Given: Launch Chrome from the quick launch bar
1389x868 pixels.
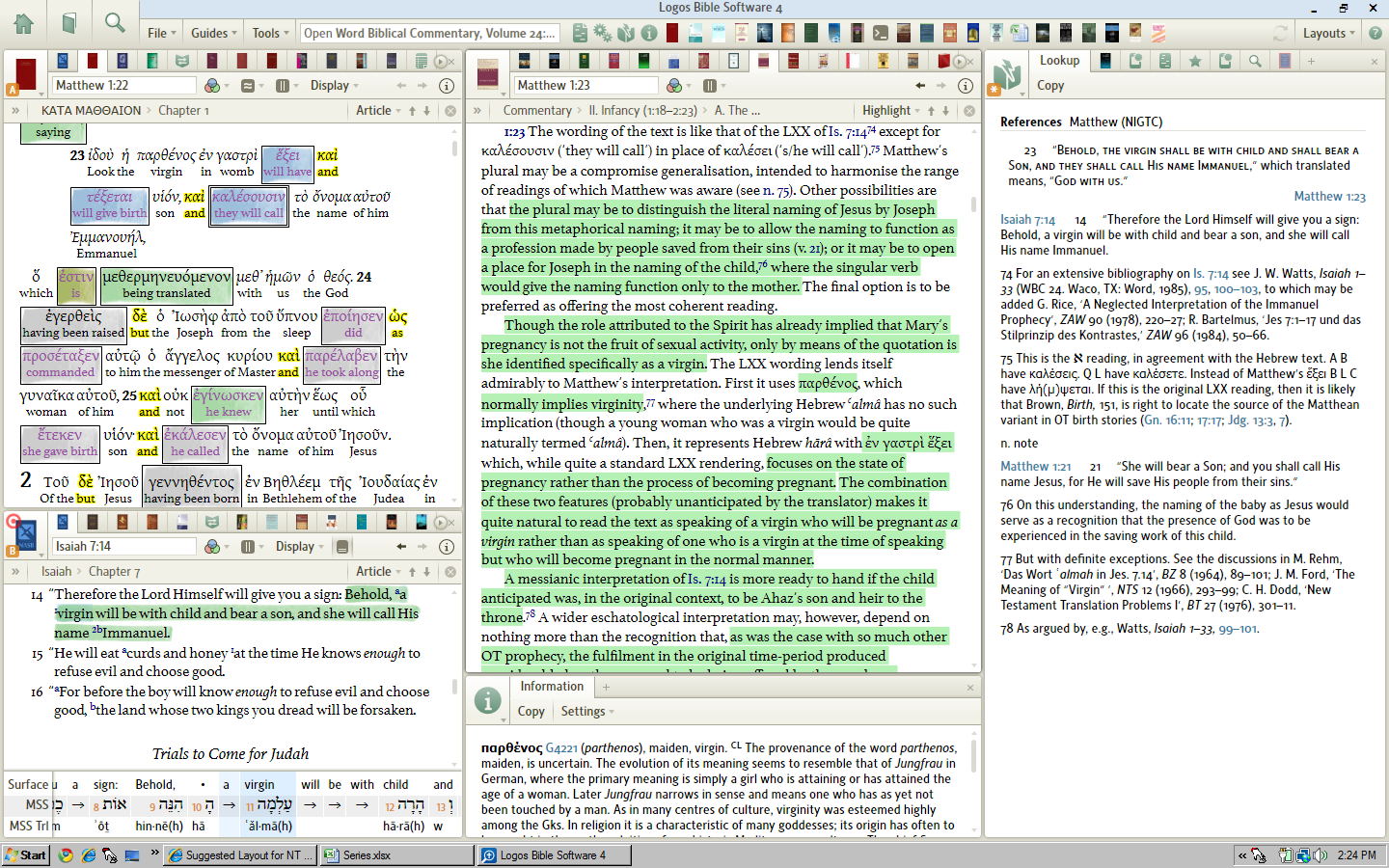Looking at the screenshot, I should pyautogui.click(x=66, y=855).
